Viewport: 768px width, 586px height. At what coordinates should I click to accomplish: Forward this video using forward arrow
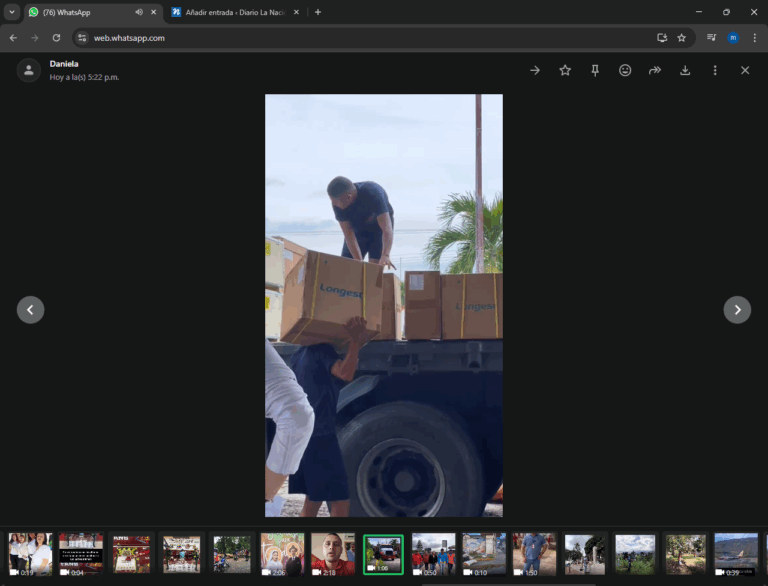coord(655,70)
